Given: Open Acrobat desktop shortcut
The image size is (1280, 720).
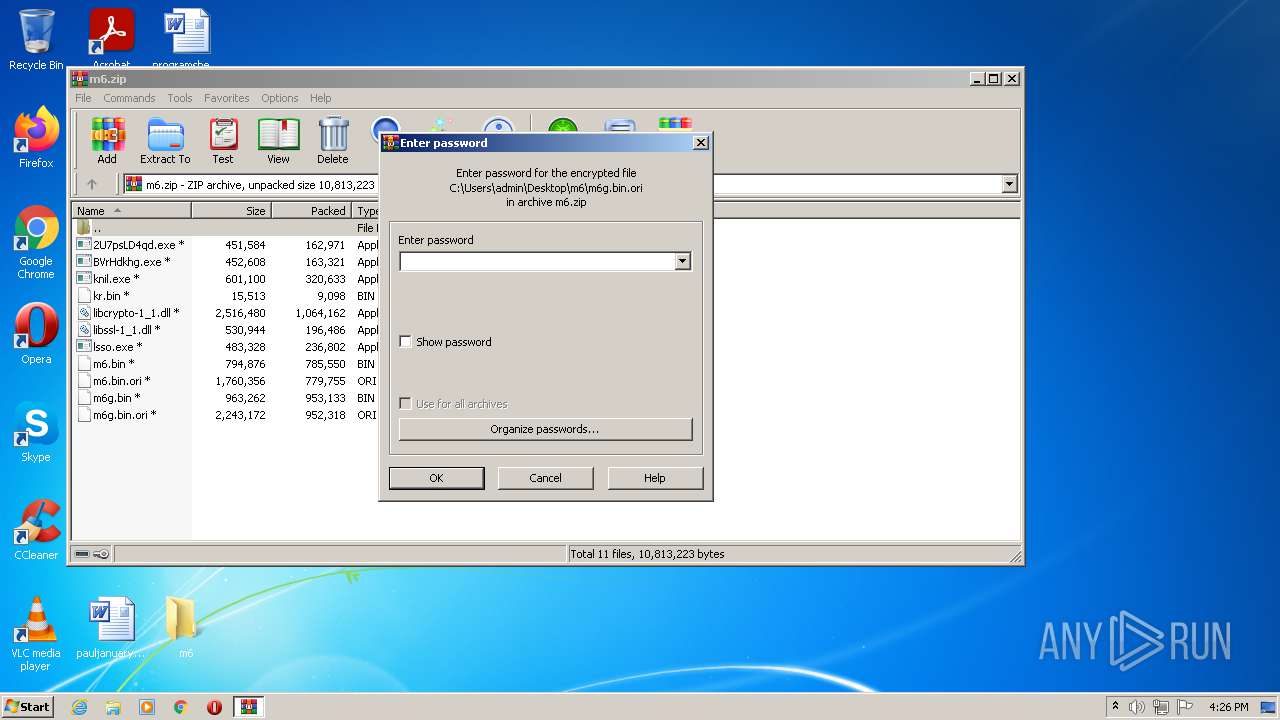Looking at the screenshot, I should click(x=111, y=40).
